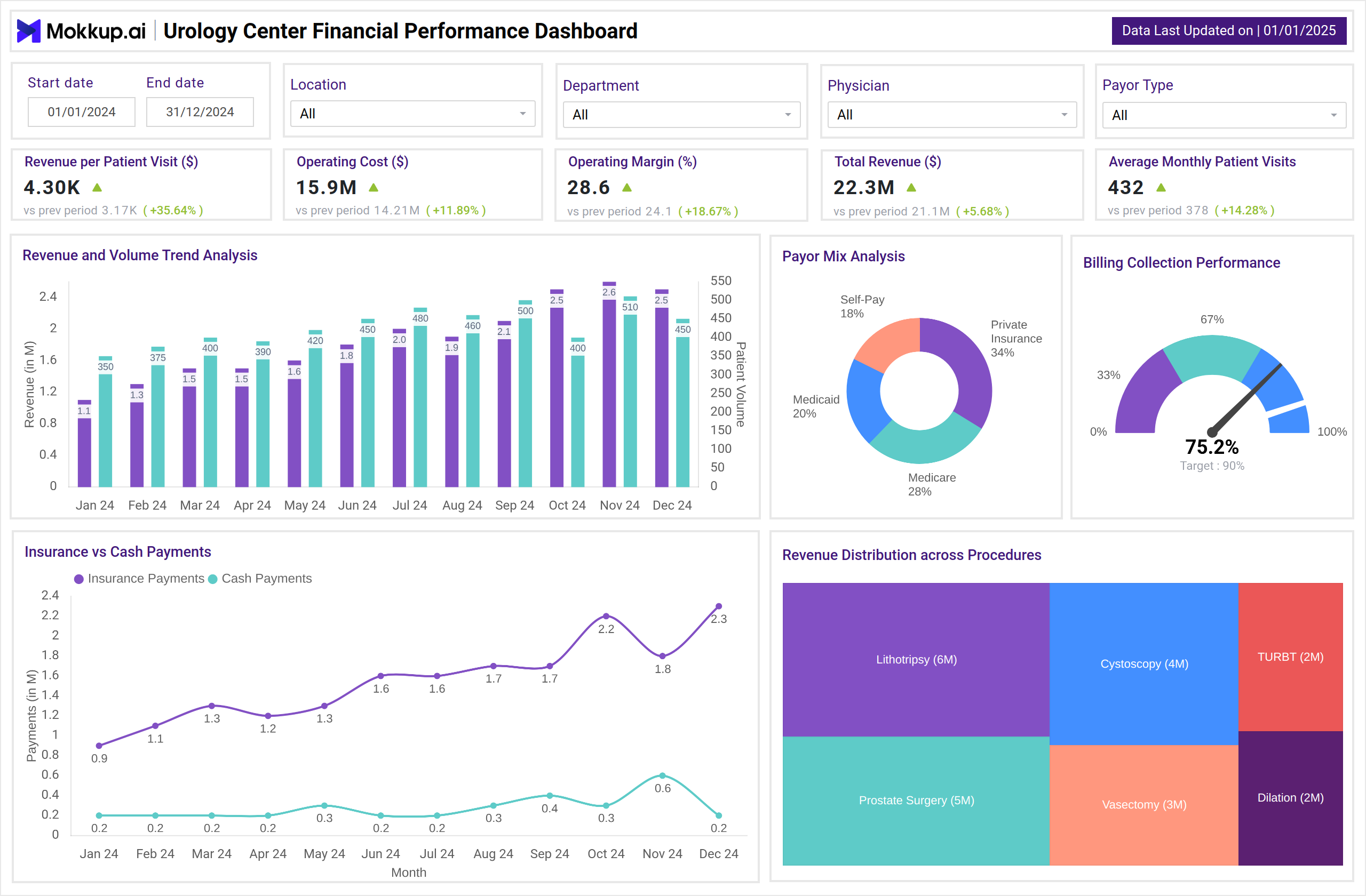The width and height of the screenshot is (1366, 896).
Task: Click the Nov 24 volume bar 510
Action: click(630, 392)
